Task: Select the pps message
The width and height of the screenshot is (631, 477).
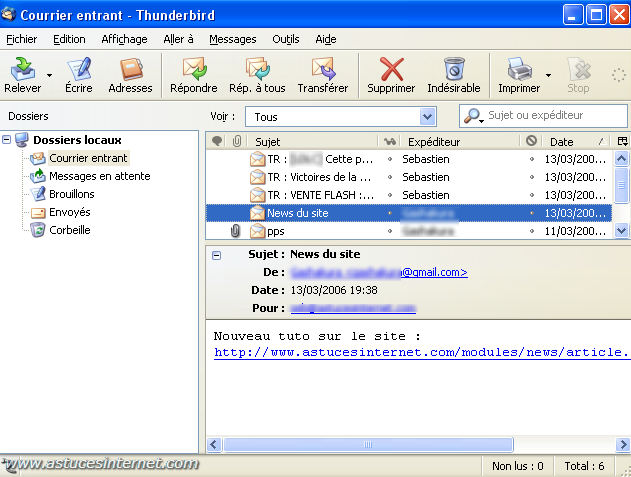Action: pyautogui.click(x=409, y=231)
